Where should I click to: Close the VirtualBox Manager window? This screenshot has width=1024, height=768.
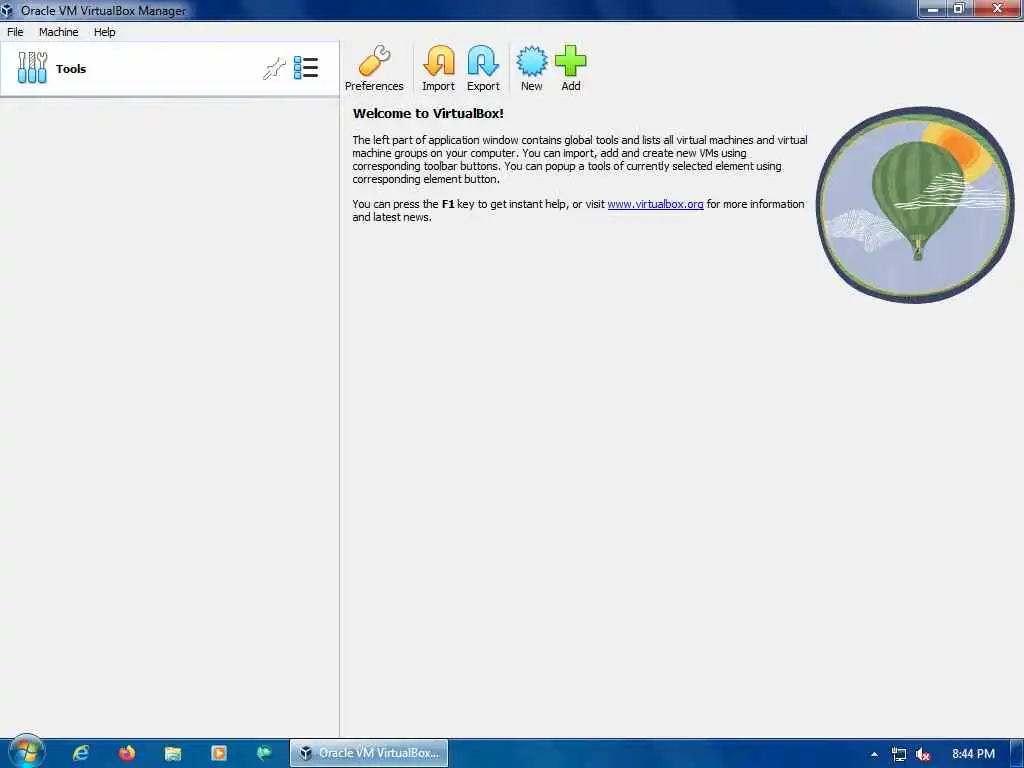click(x=997, y=9)
